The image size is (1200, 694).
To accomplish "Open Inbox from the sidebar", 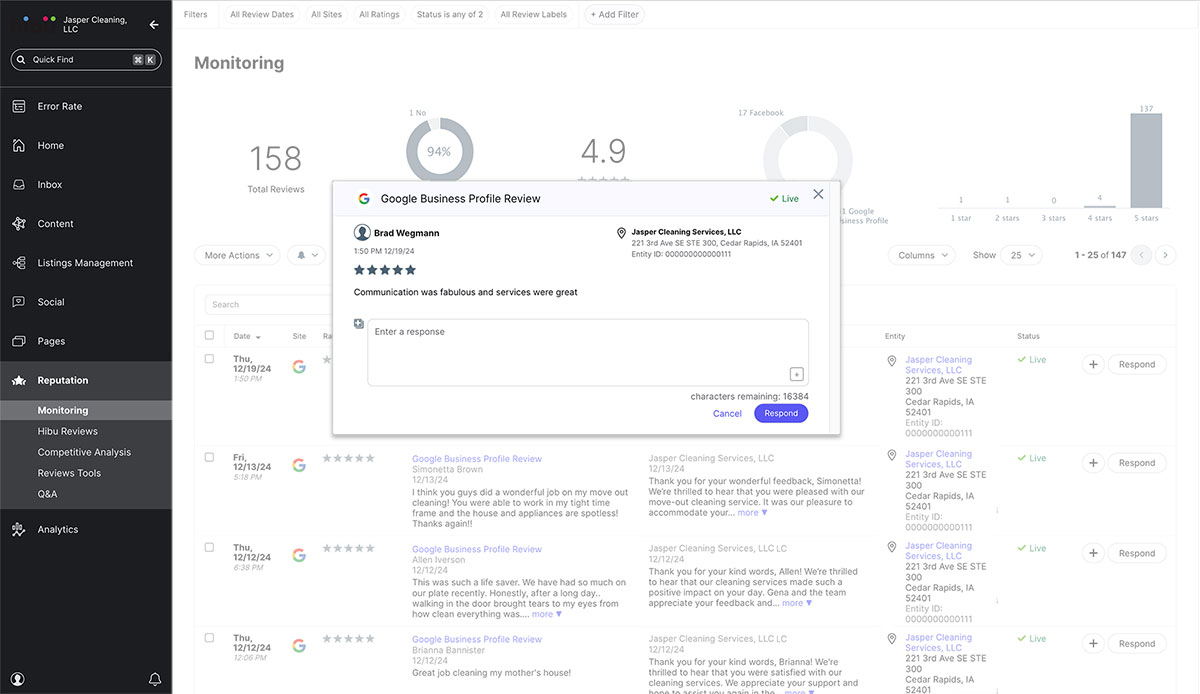I will (19, 185).
